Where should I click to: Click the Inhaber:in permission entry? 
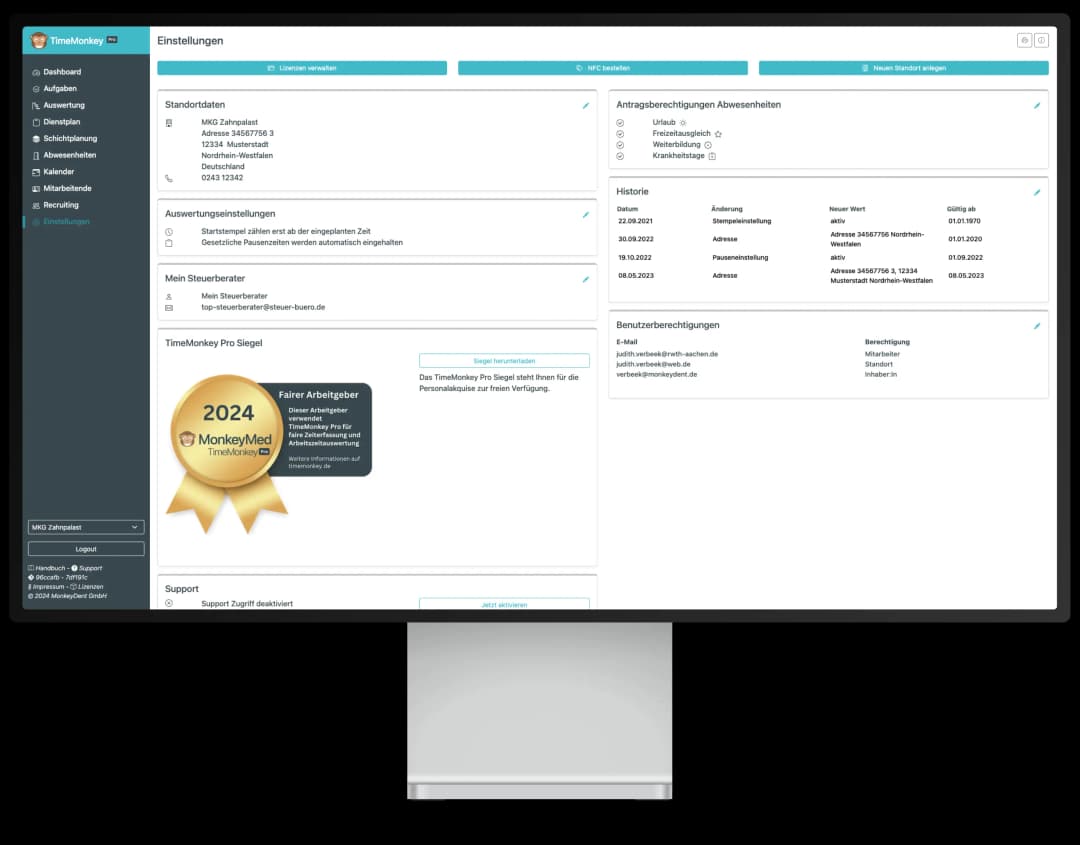point(881,375)
